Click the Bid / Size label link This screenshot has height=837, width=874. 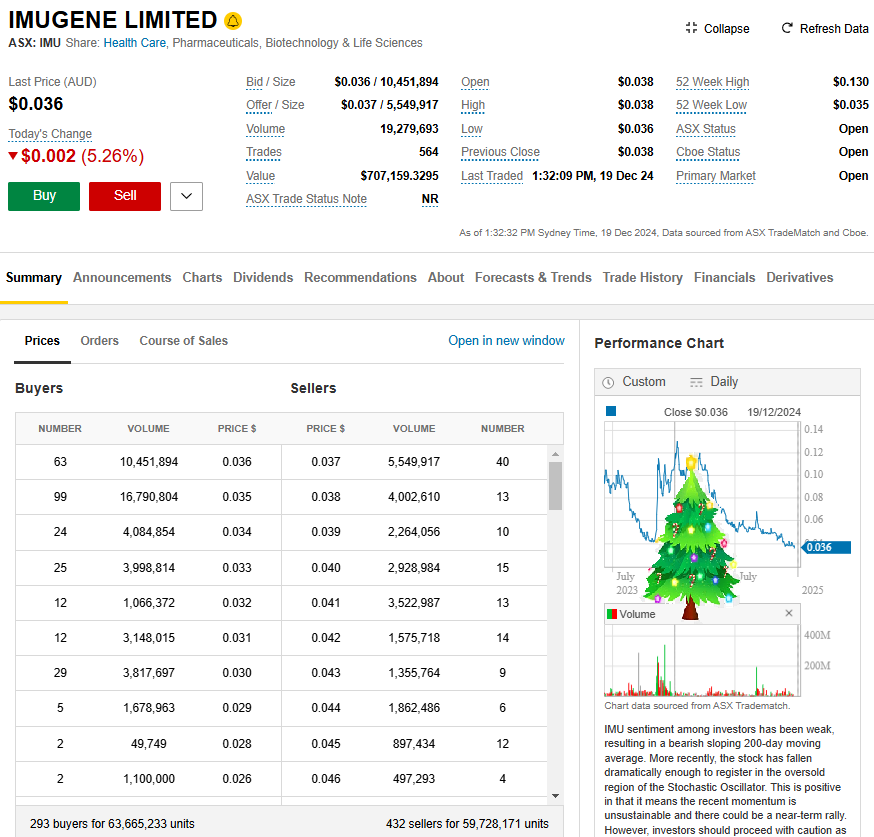point(271,82)
